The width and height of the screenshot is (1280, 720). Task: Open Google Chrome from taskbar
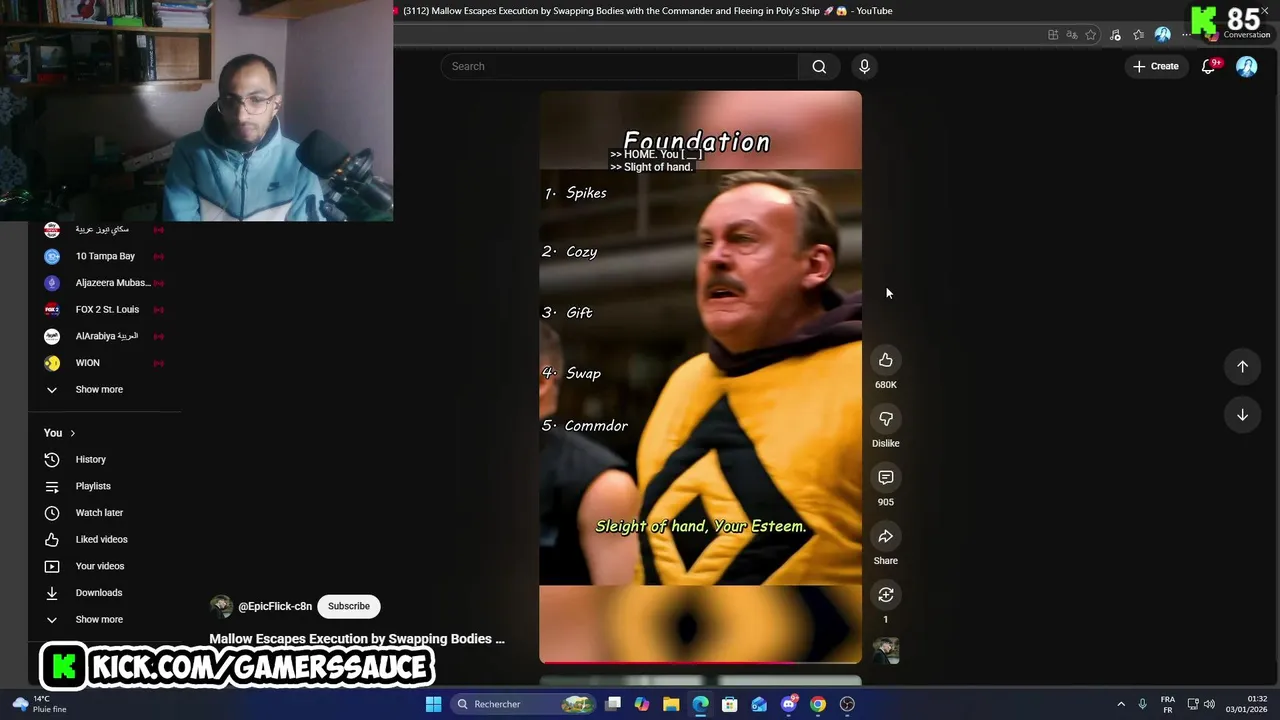point(818,704)
